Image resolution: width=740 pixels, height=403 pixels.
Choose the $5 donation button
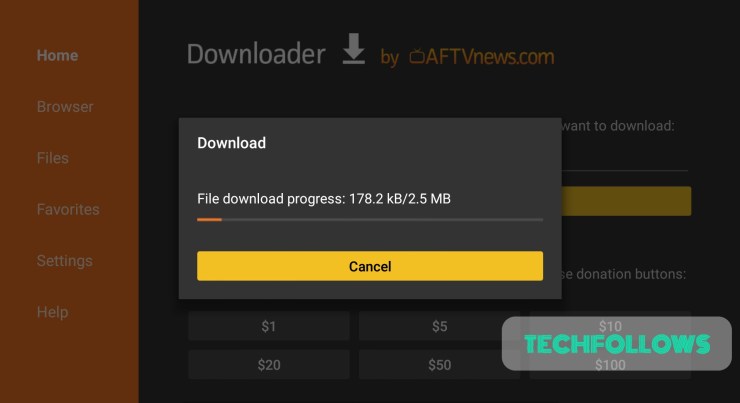click(x=439, y=326)
